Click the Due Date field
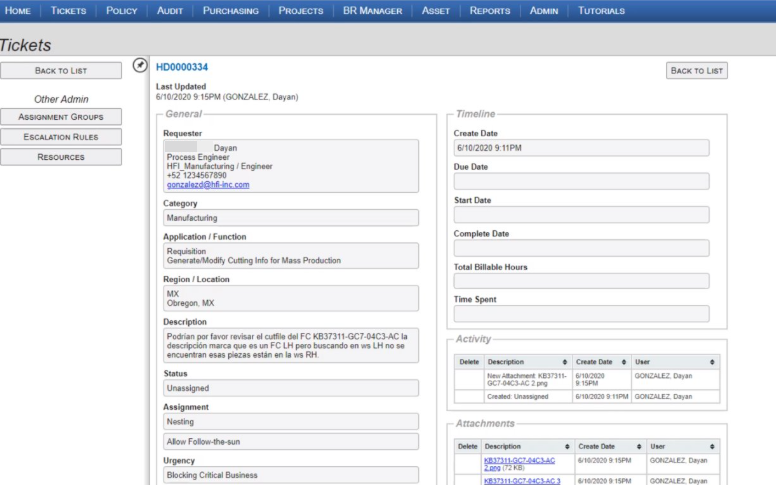This screenshot has width=776, height=485. click(x=581, y=181)
